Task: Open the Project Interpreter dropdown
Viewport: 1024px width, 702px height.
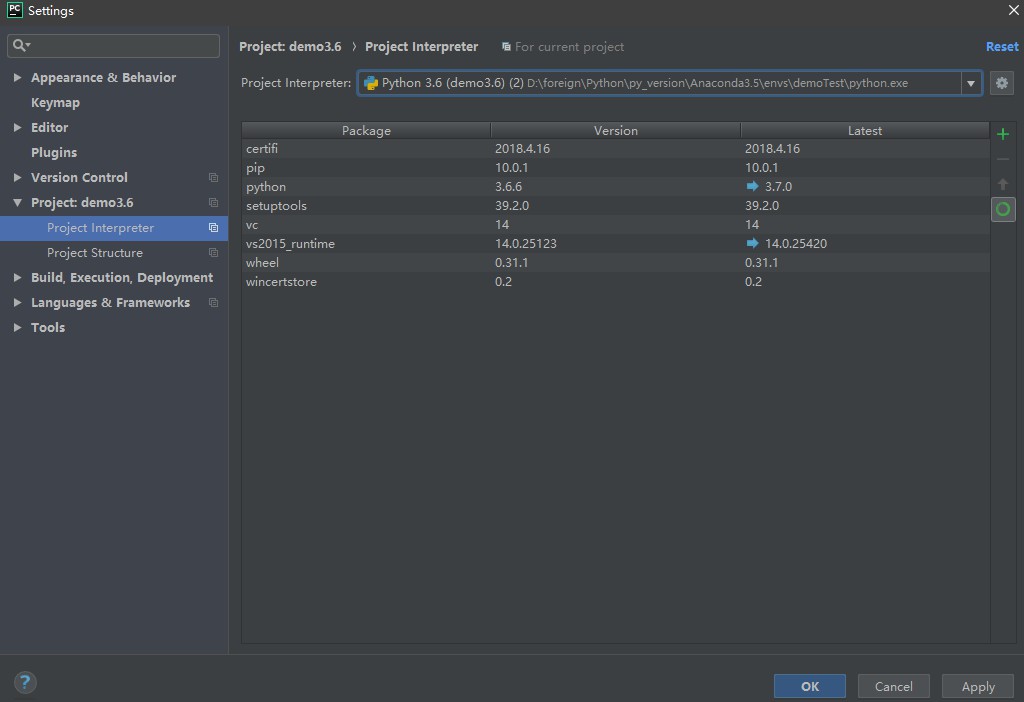Action: click(x=970, y=83)
